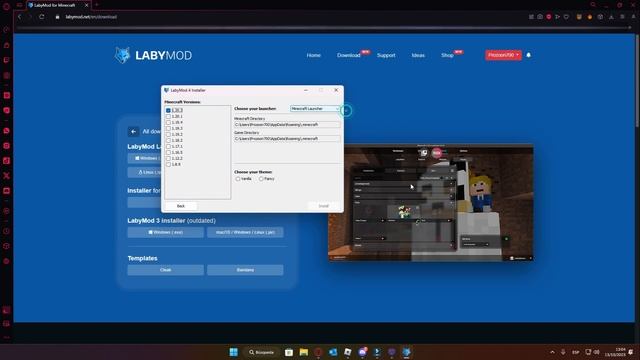Go back with the All downloads arrow

click(x=133, y=131)
